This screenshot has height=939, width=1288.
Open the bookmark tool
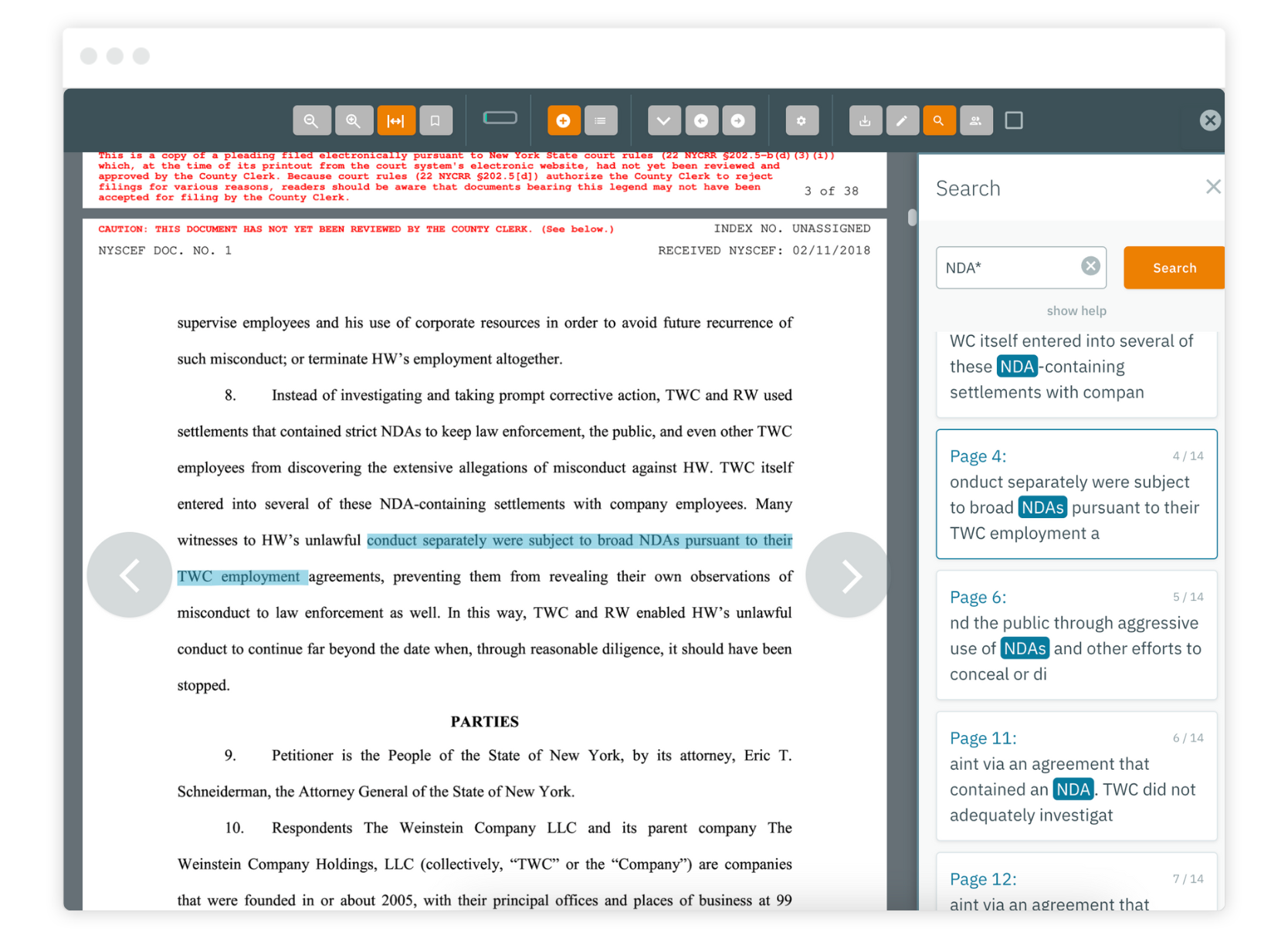436,120
